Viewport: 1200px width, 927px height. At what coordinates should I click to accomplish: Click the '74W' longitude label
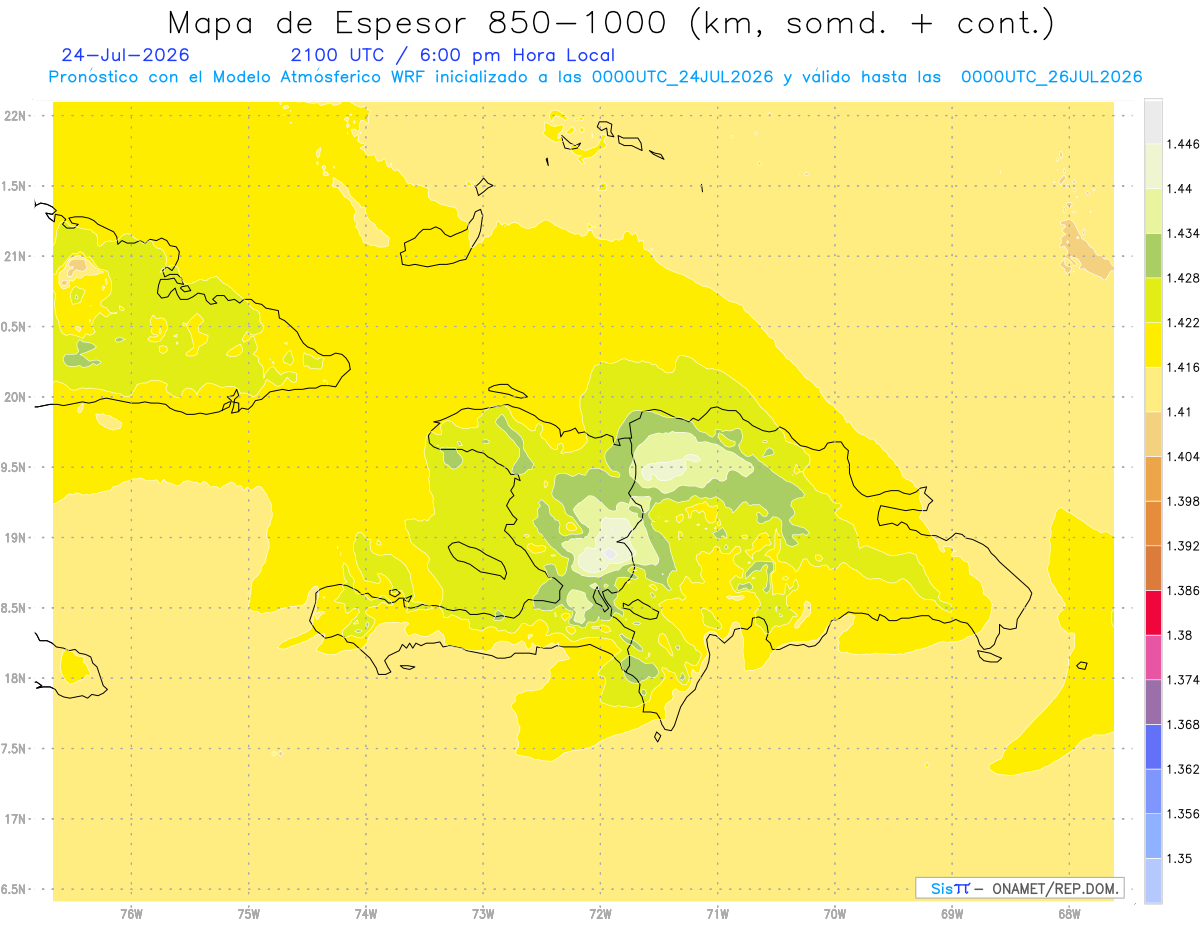tap(366, 914)
